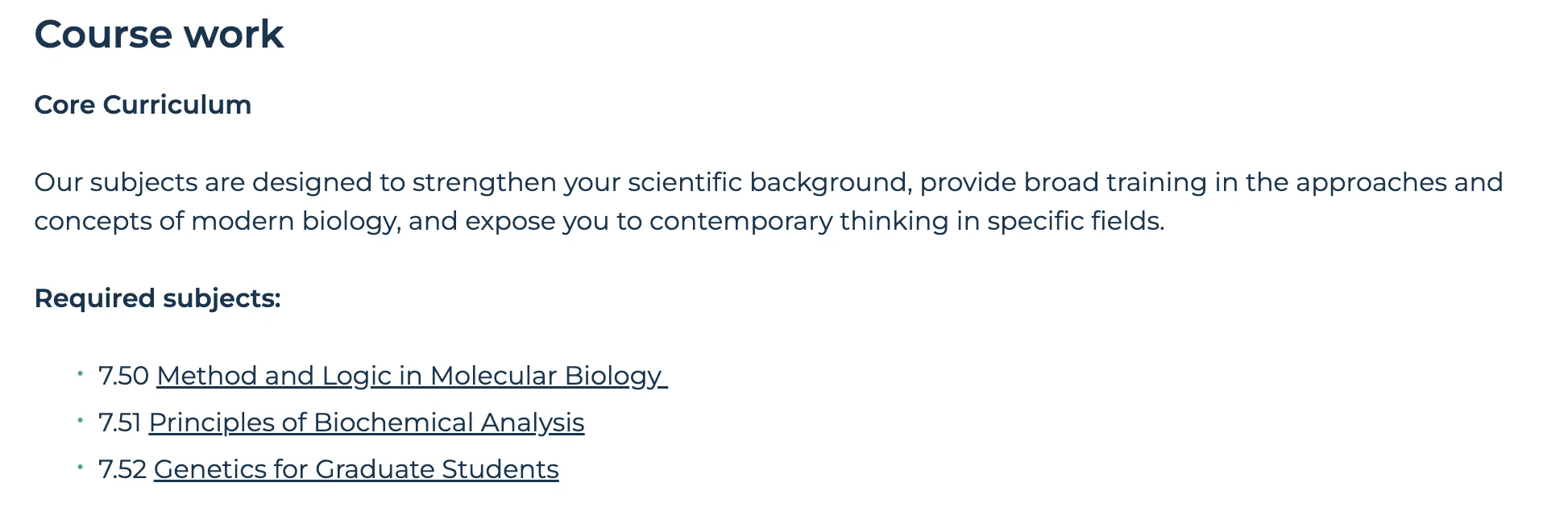
Task: Open the Method and Logic in Molecular Biology link
Action: click(x=411, y=376)
